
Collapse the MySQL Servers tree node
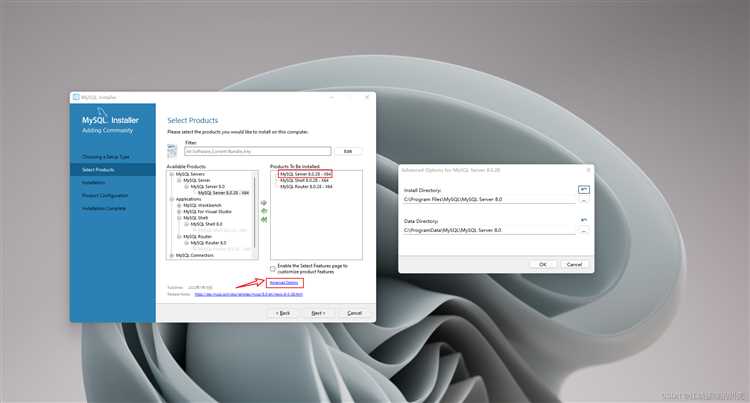172,174
